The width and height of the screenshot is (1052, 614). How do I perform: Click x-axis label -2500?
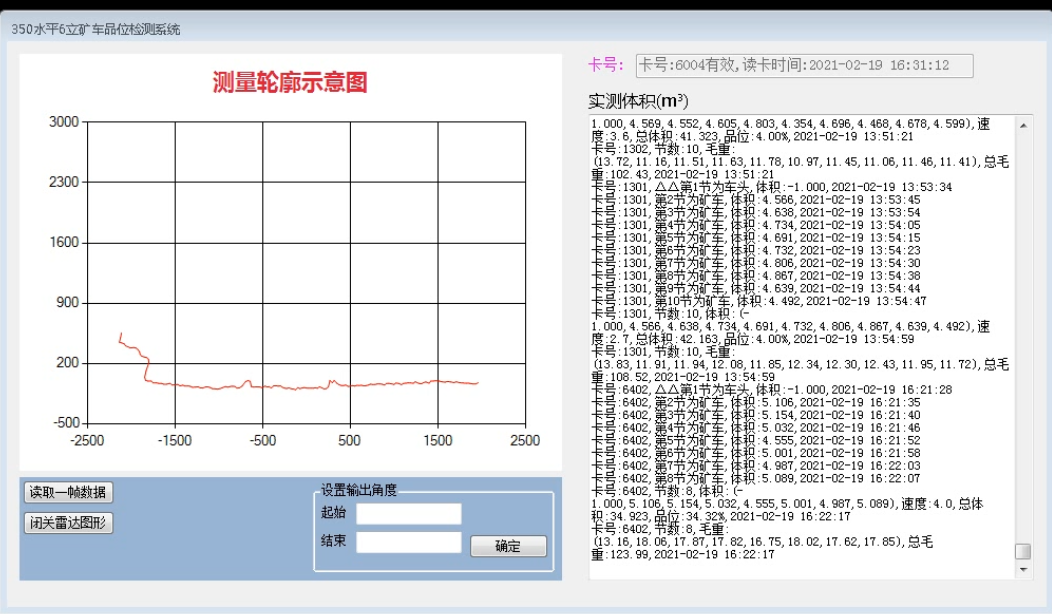[x=87, y=441]
